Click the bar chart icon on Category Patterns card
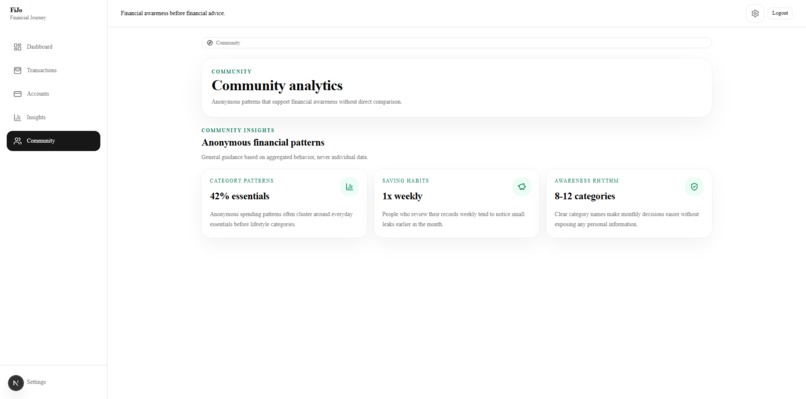The height and width of the screenshot is (399, 806). click(350, 187)
